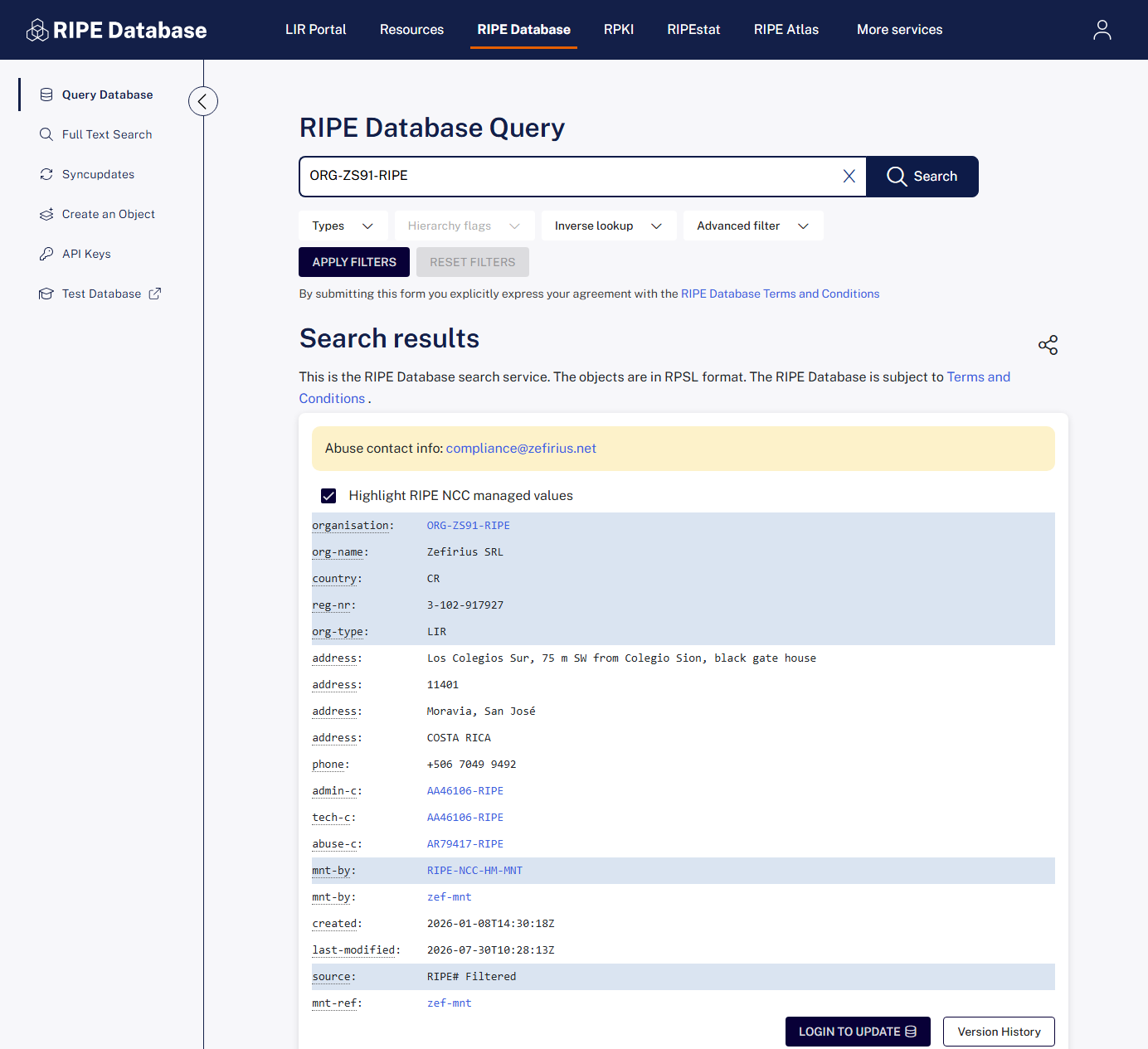1148x1049 pixels.
Task: Open the RPKI menu item
Action: tap(619, 30)
